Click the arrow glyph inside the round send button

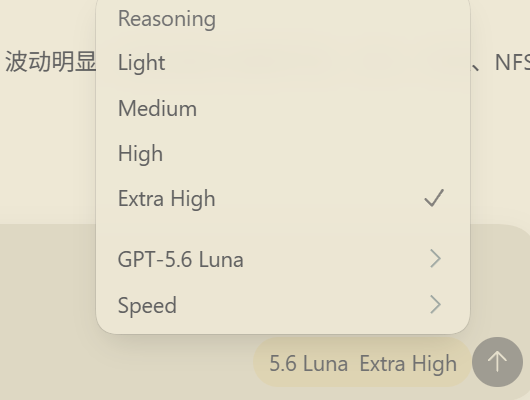(497, 362)
